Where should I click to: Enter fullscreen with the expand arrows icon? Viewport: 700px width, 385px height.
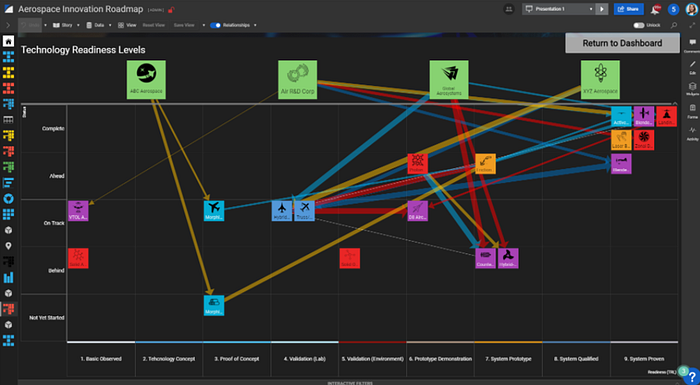(x=692, y=25)
